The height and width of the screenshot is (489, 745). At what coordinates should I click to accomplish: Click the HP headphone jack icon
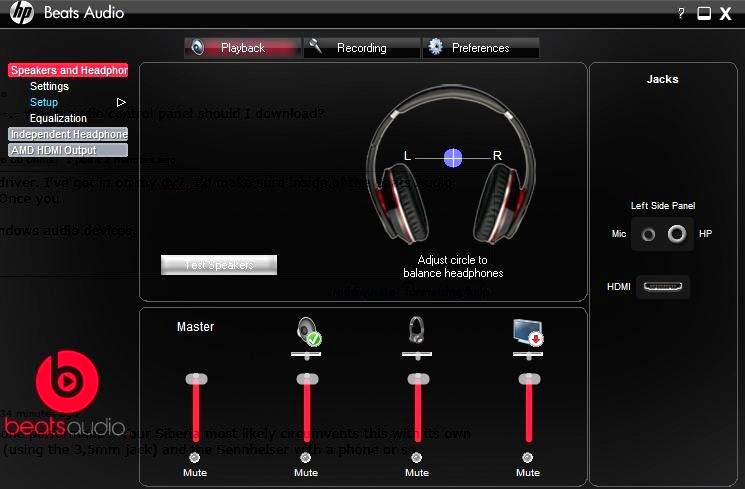677,234
